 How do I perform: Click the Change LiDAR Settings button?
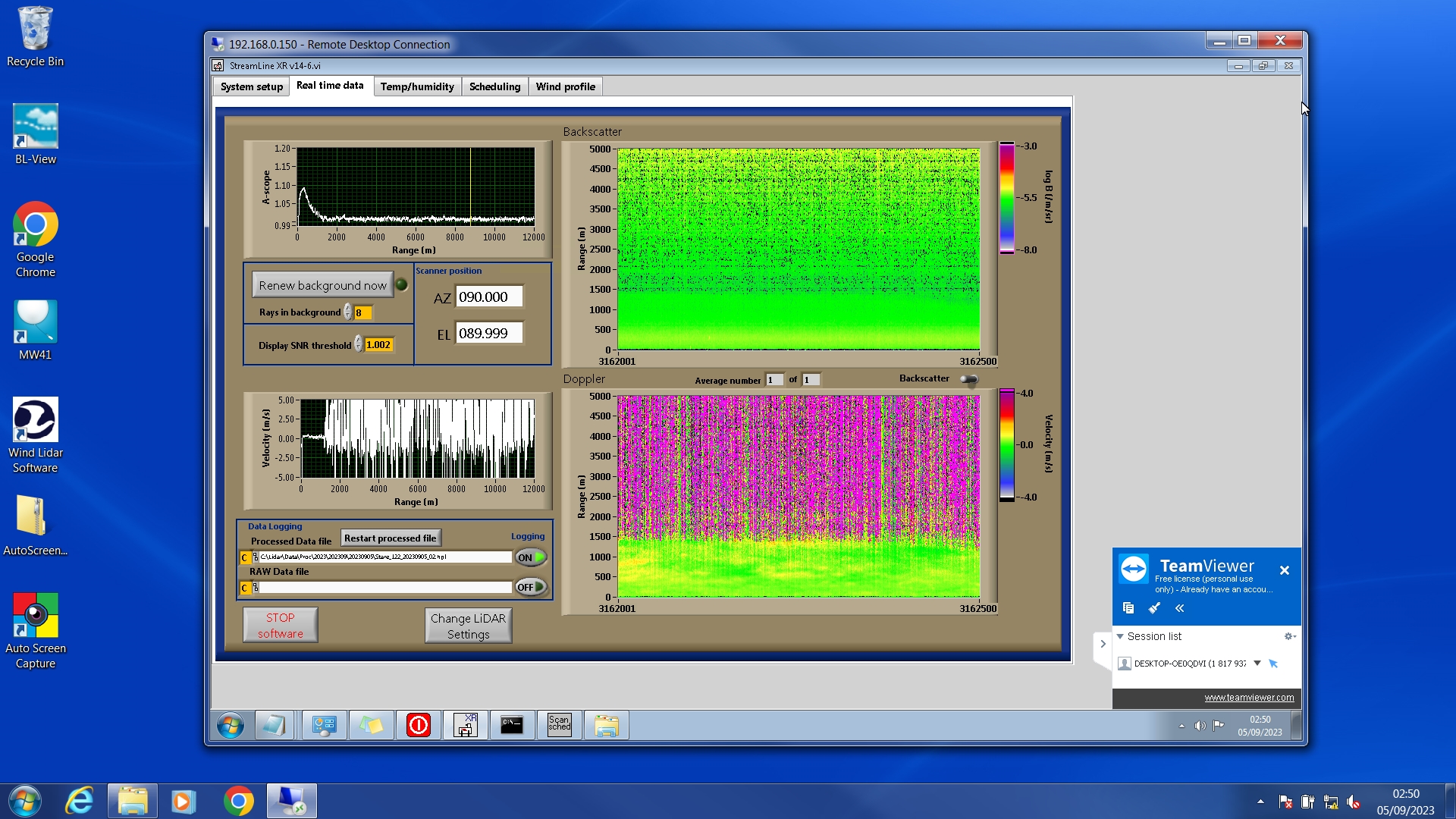[468, 626]
